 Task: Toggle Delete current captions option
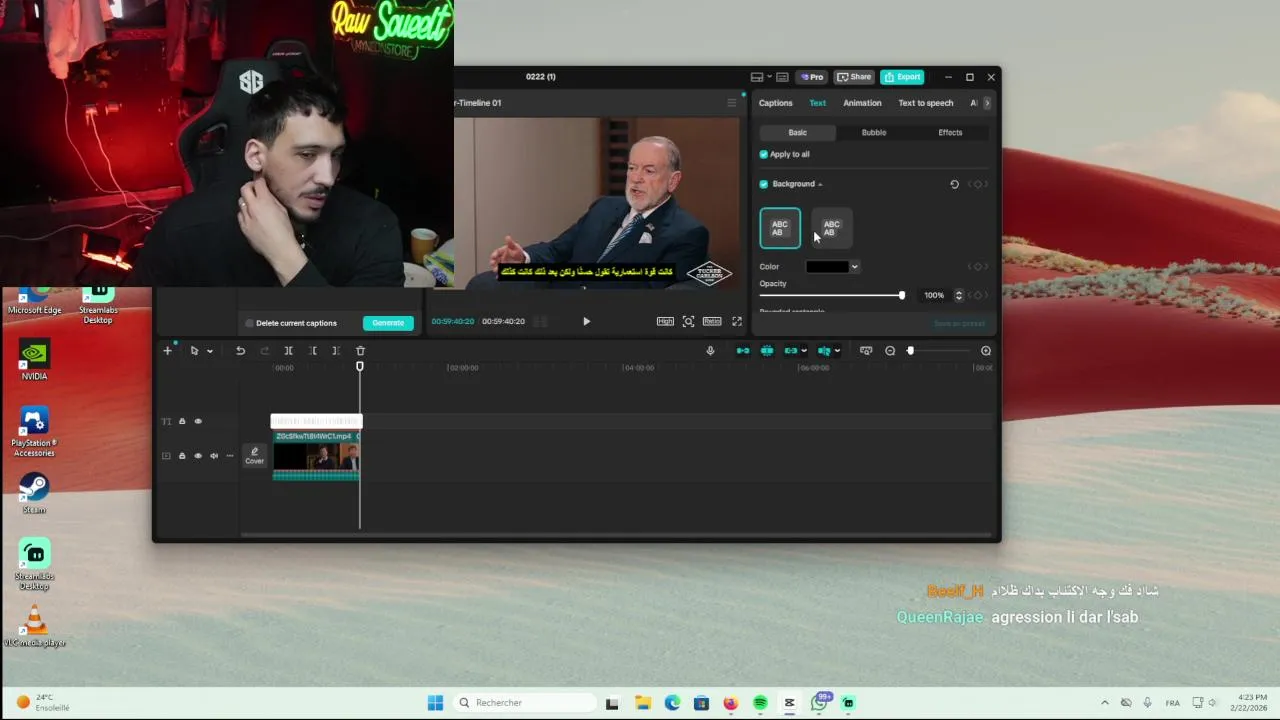(250, 323)
